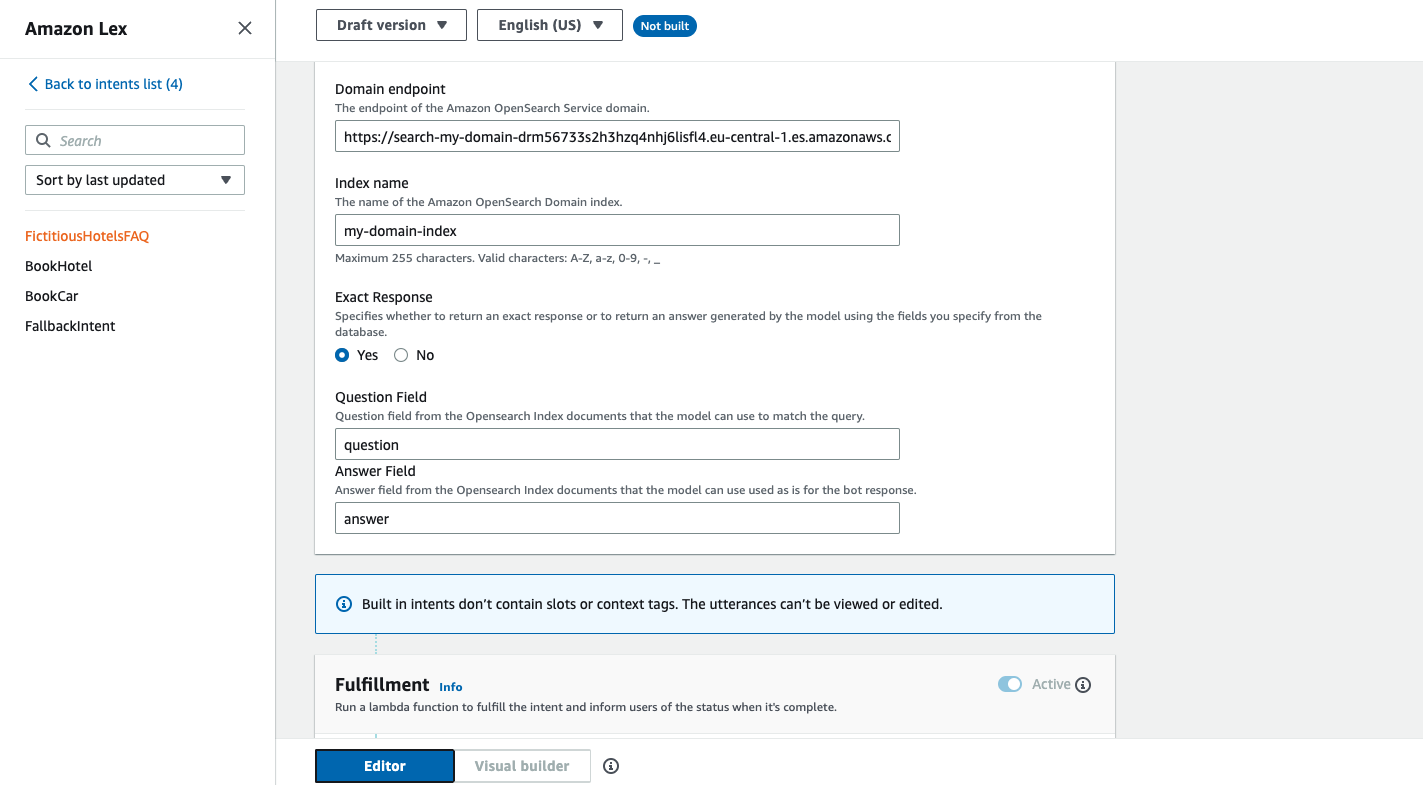
Task: Go back to intents list
Action: 113,84
